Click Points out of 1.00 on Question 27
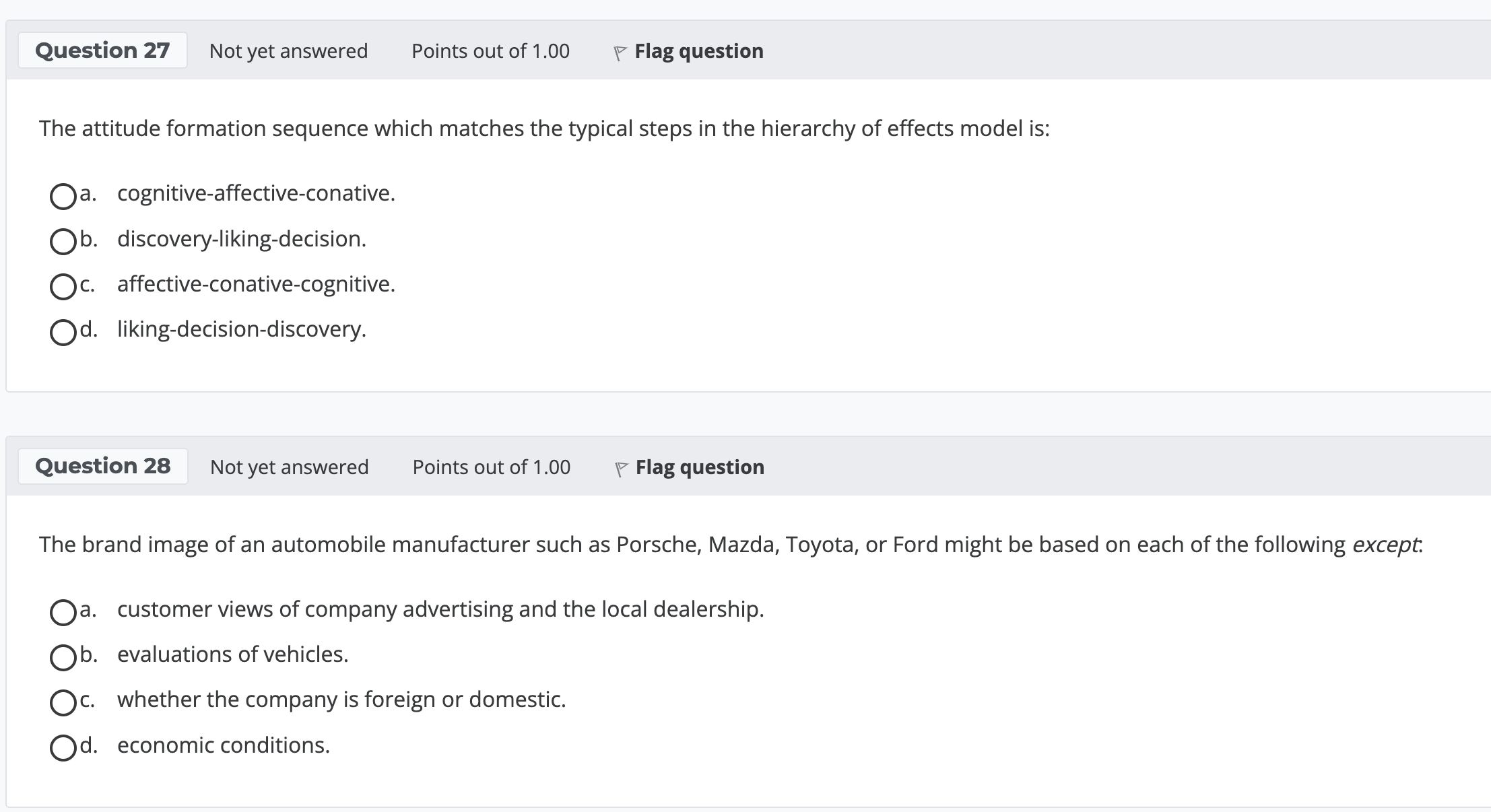The width and height of the screenshot is (1491, 812). [490, 51]
